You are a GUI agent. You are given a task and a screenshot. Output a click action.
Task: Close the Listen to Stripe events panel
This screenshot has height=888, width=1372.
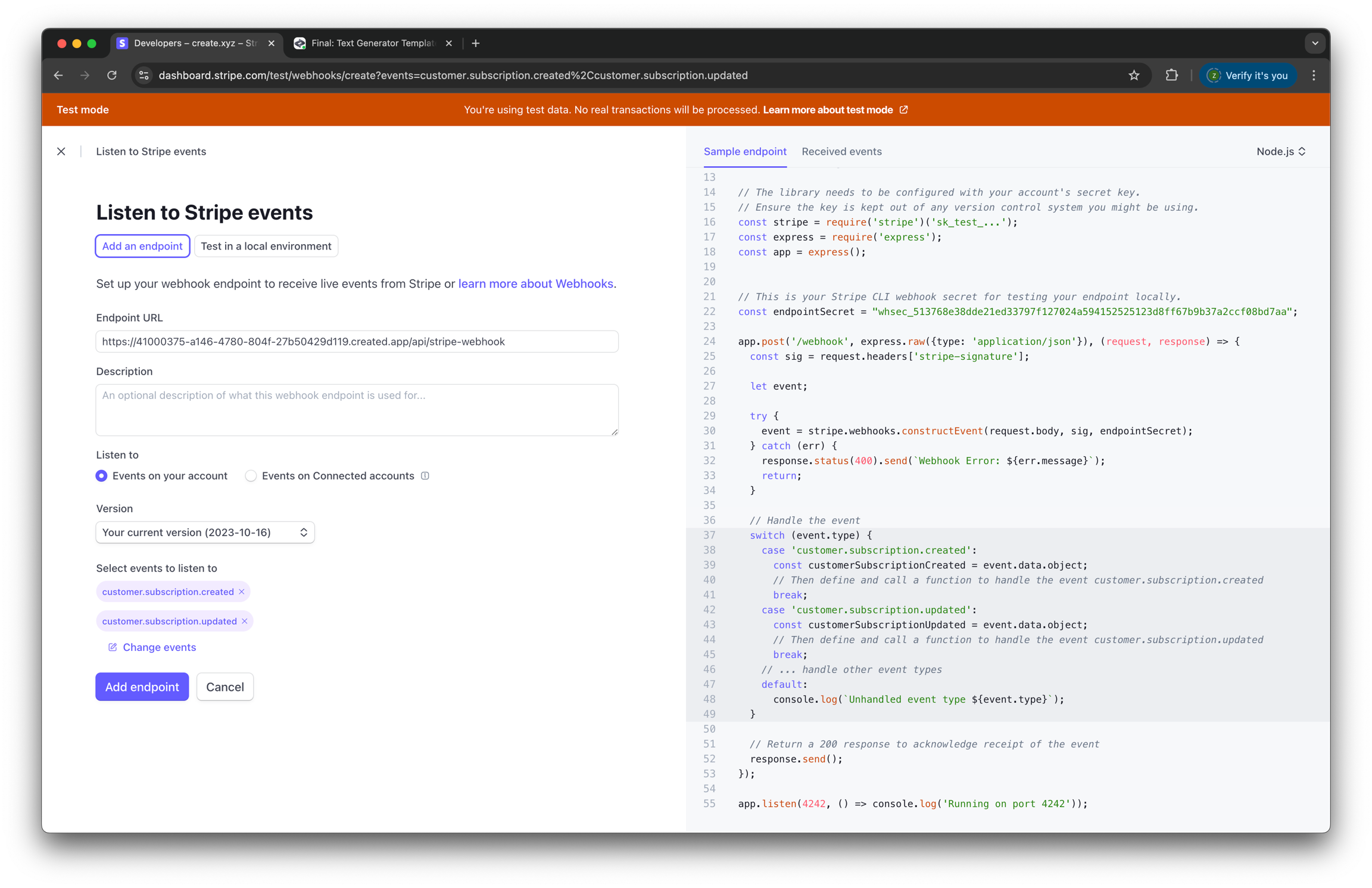61,151
